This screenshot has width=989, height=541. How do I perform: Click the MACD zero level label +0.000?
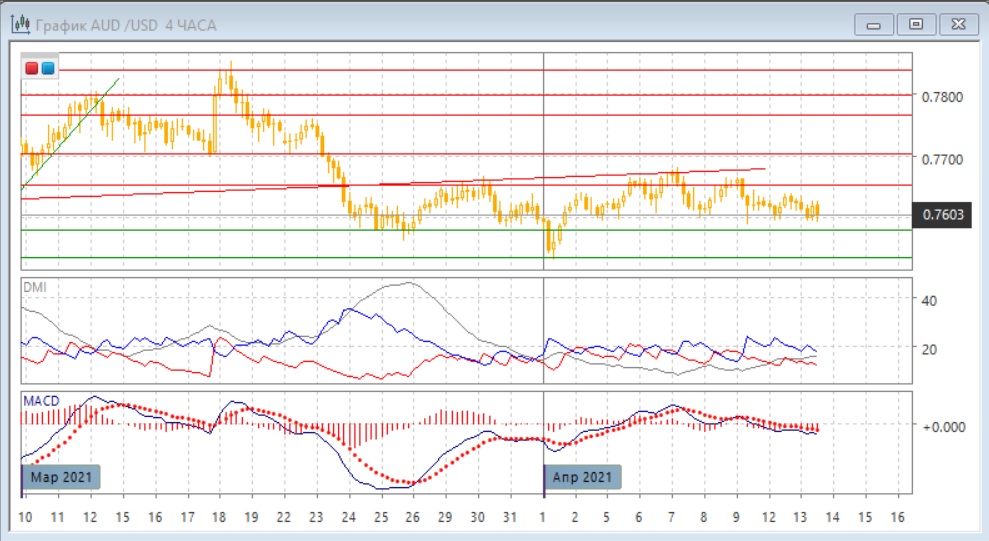[943, 426]
